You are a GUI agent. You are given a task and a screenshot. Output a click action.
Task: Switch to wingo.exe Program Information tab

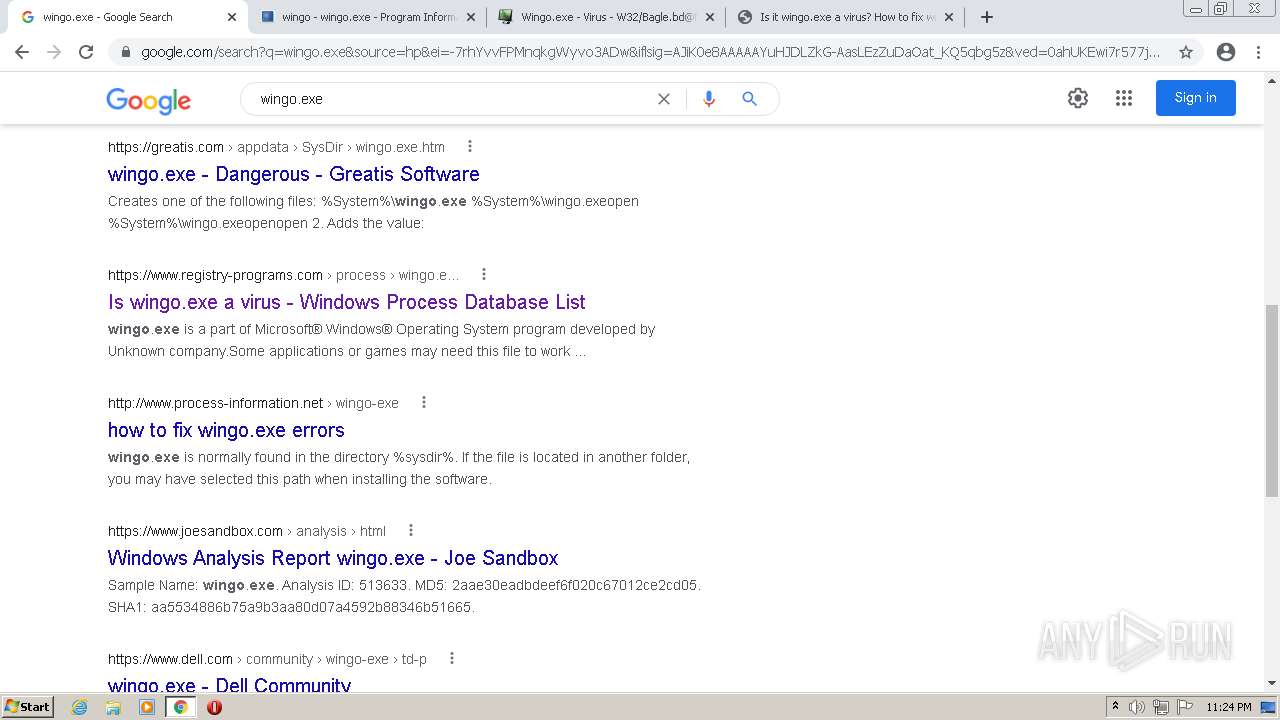pyautogui.click(x=367, y=17)
